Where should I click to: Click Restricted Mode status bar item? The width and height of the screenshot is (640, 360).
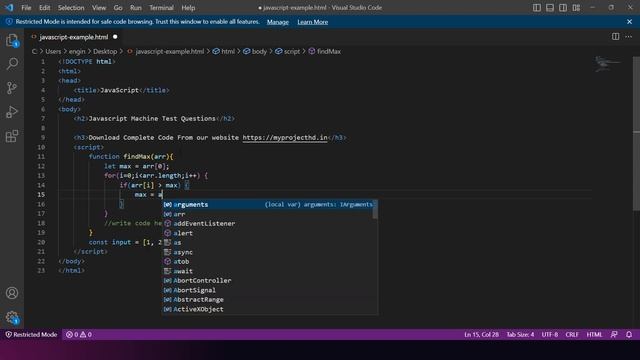tap(31, 335)
